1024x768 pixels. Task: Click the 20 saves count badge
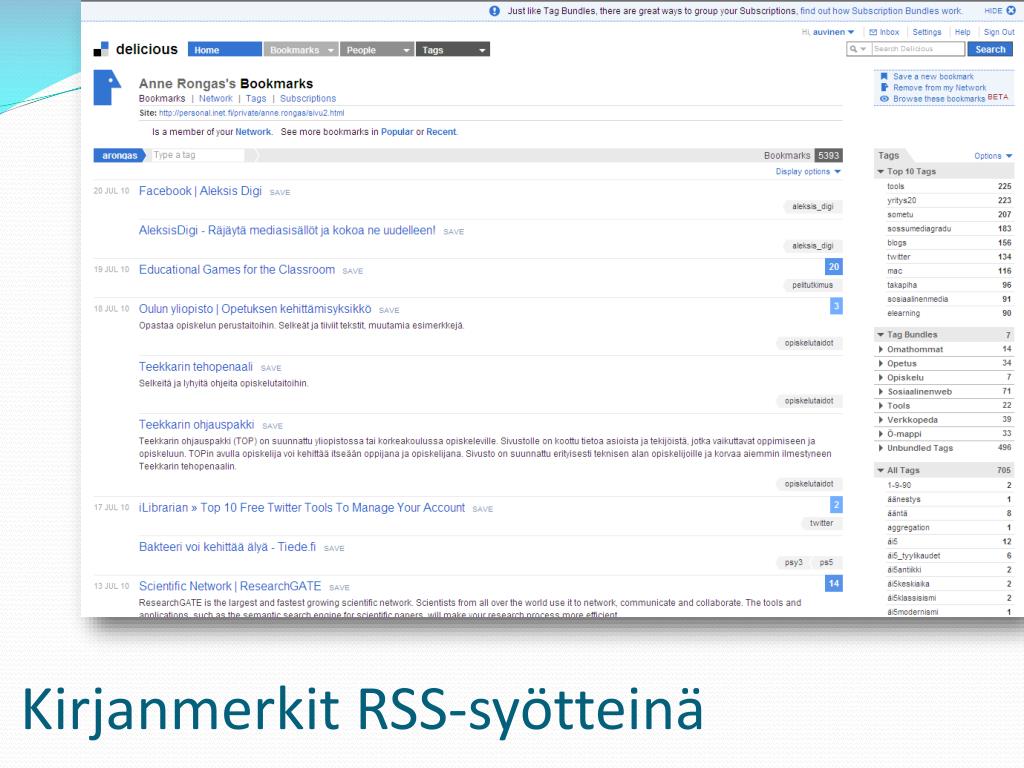(x=834, y=266)
